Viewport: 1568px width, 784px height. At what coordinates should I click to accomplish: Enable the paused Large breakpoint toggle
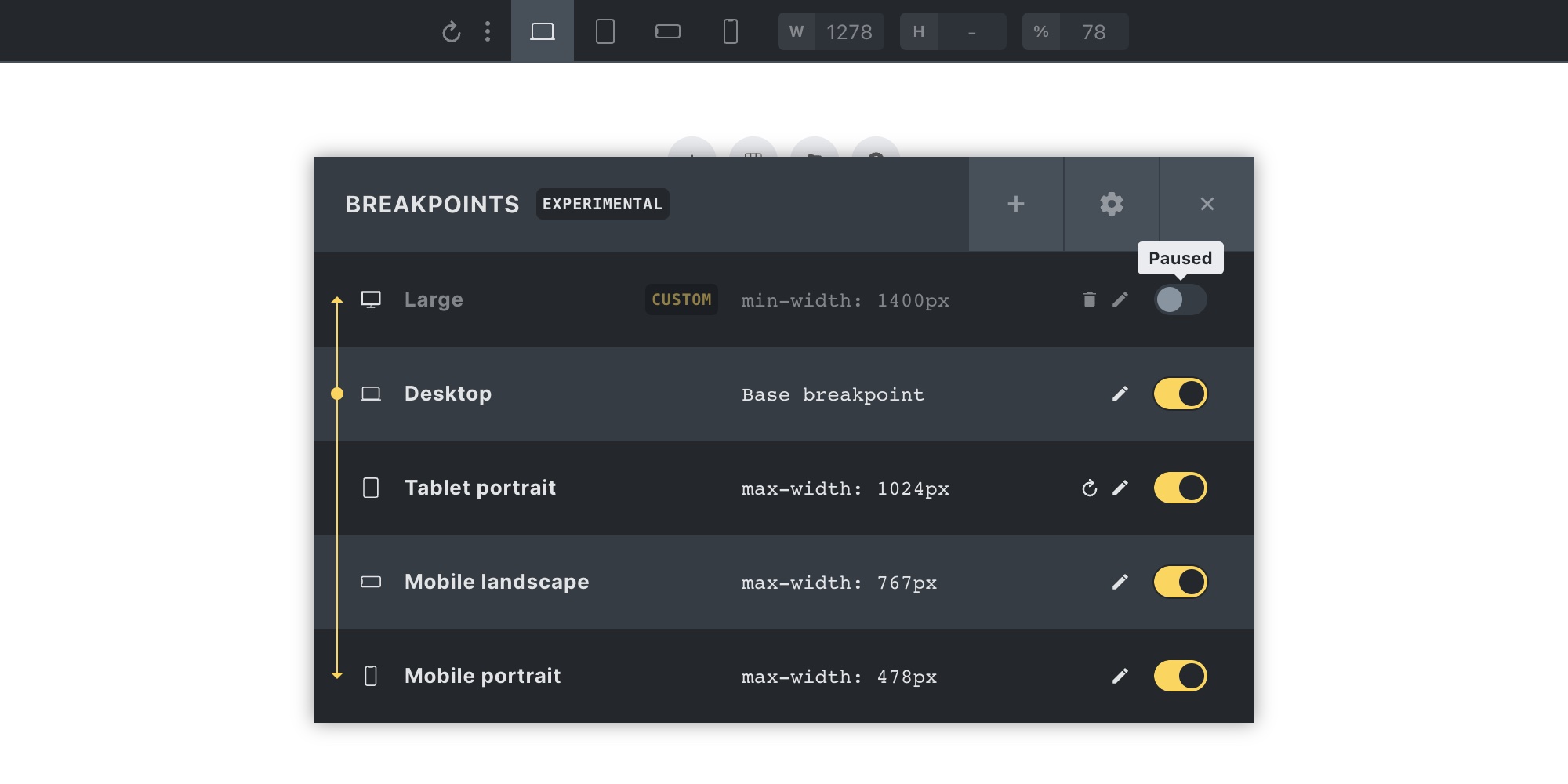(x=1180, y=299)
